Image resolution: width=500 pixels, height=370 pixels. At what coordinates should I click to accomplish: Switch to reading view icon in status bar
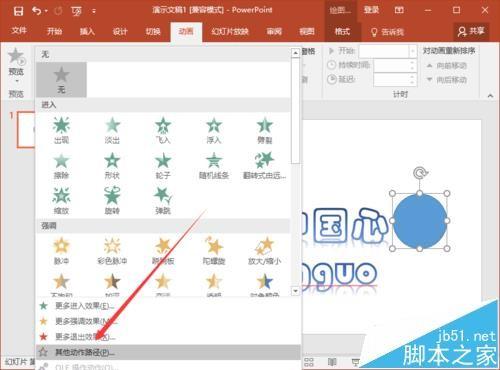(x=332, y=362)
